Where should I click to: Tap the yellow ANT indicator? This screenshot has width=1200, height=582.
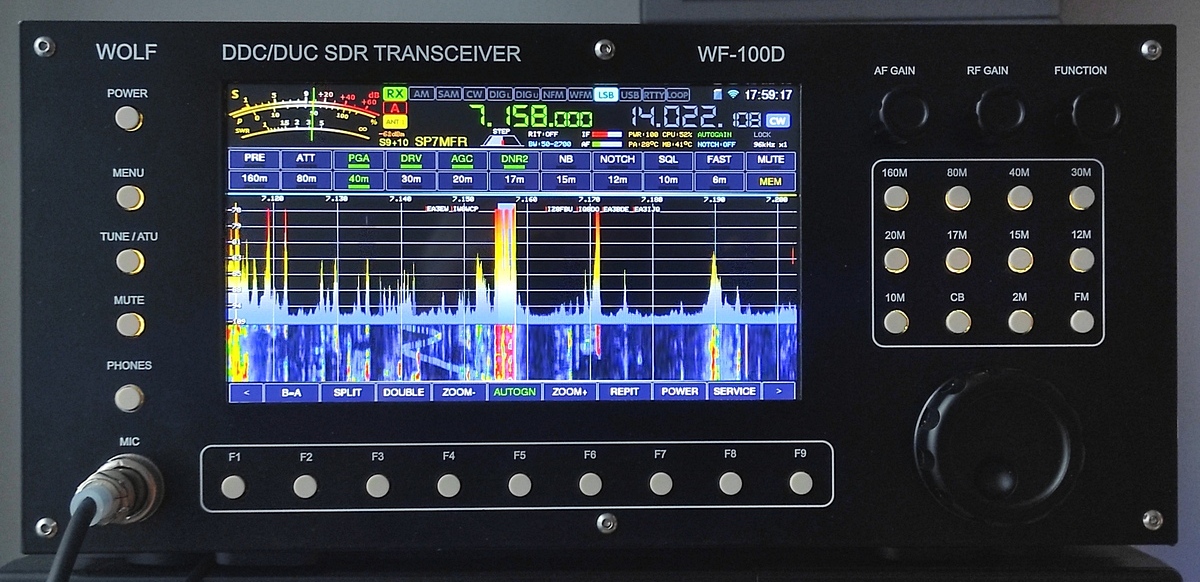(394, 122)
